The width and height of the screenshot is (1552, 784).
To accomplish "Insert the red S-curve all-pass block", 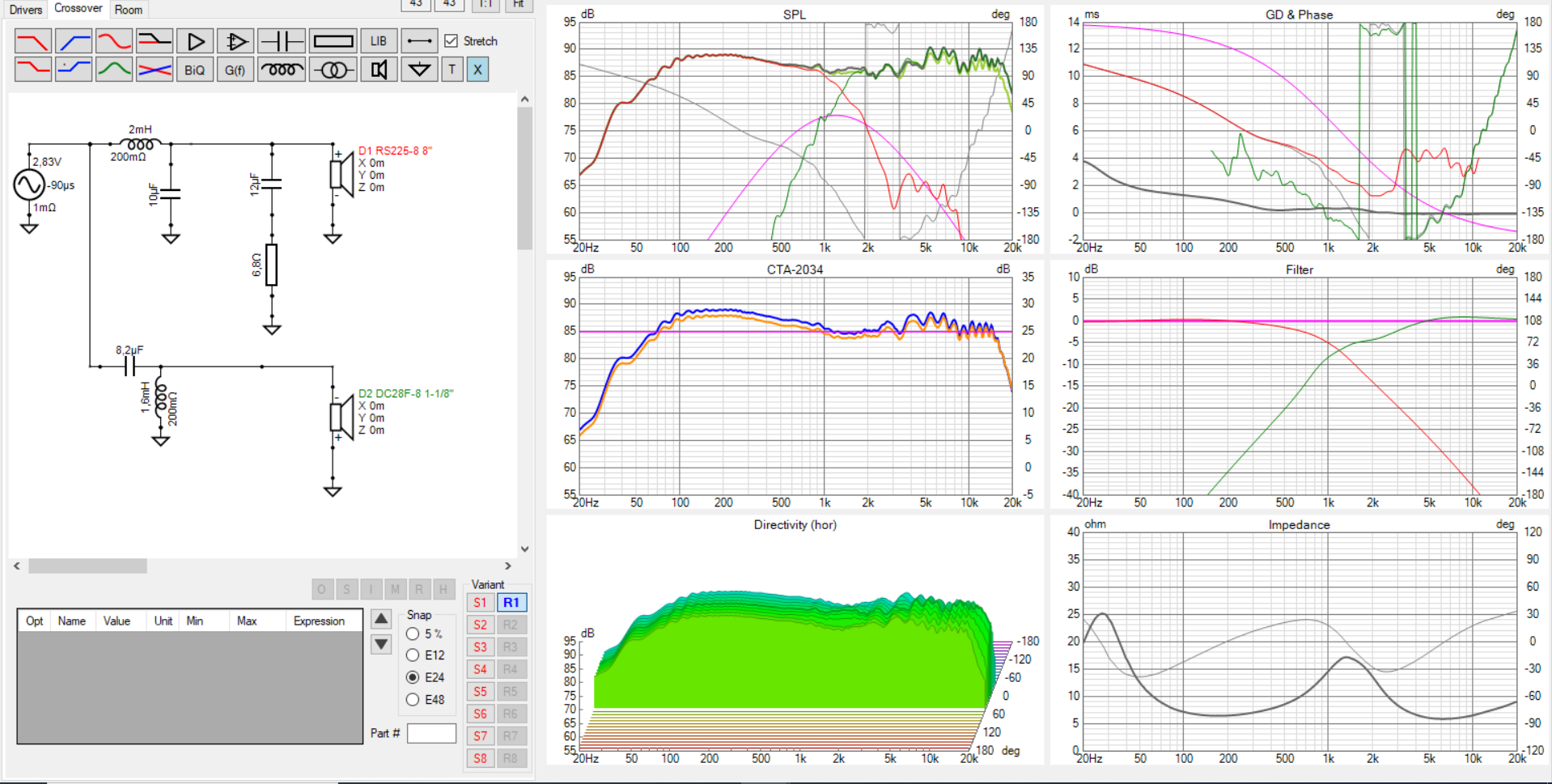I will click(114, 40).
